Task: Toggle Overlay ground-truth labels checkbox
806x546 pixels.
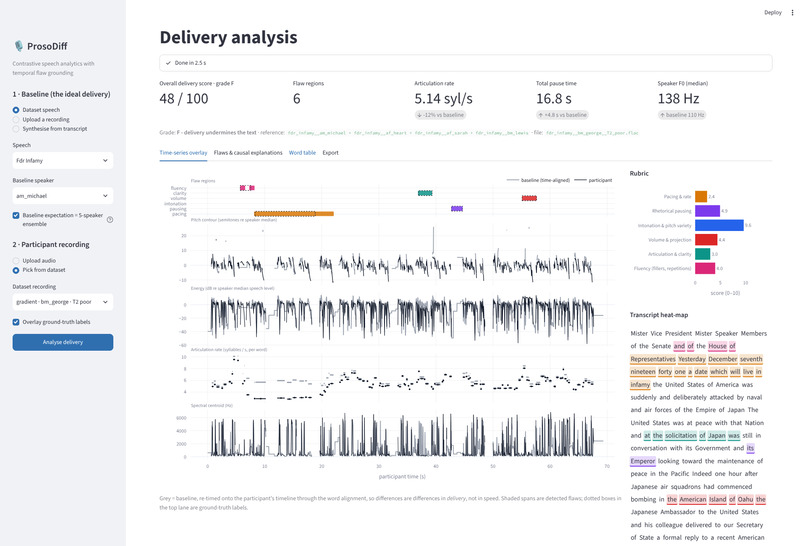Action: (16, 322)
